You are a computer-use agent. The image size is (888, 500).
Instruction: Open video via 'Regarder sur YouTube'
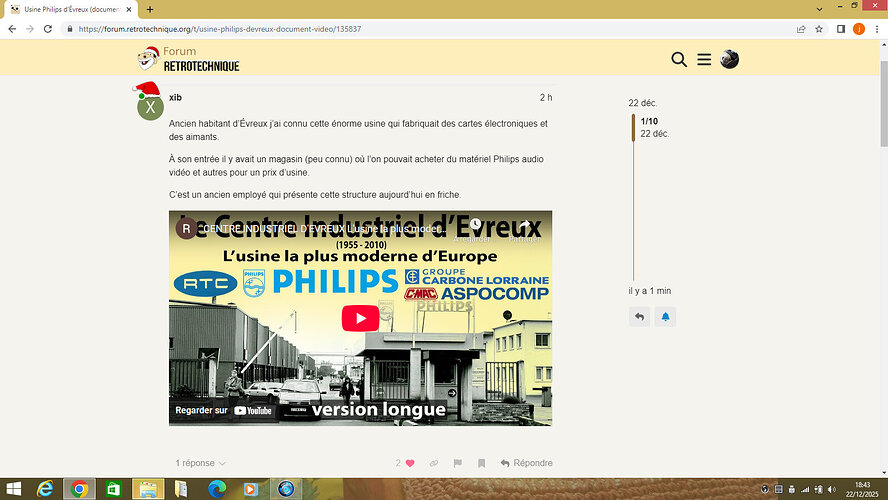click(223, 410)
